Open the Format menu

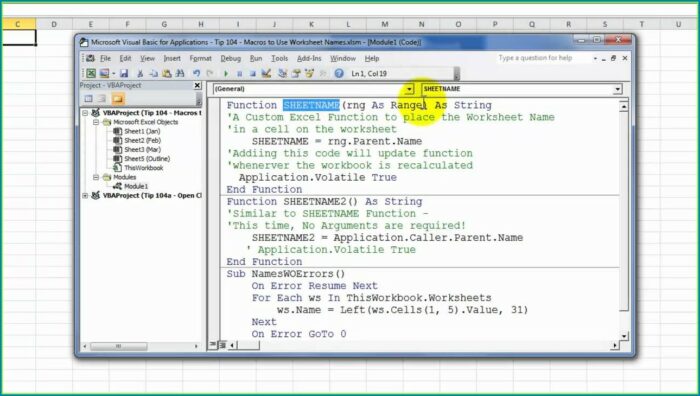[x=200, y=58]
